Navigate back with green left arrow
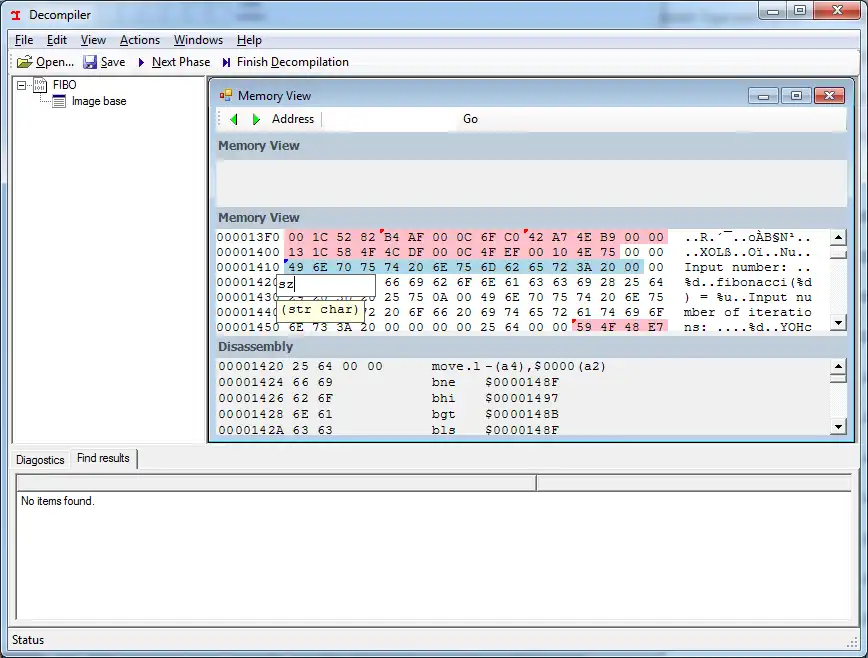868x658 pixels. [234, 119]
